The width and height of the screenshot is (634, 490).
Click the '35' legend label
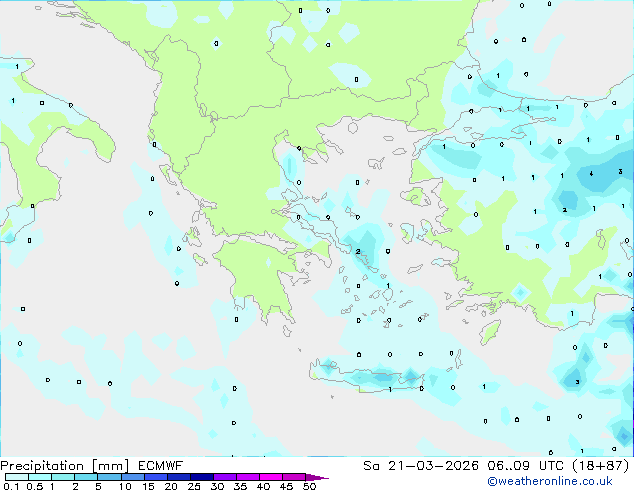pyautogui.click(x=240, y=486)
